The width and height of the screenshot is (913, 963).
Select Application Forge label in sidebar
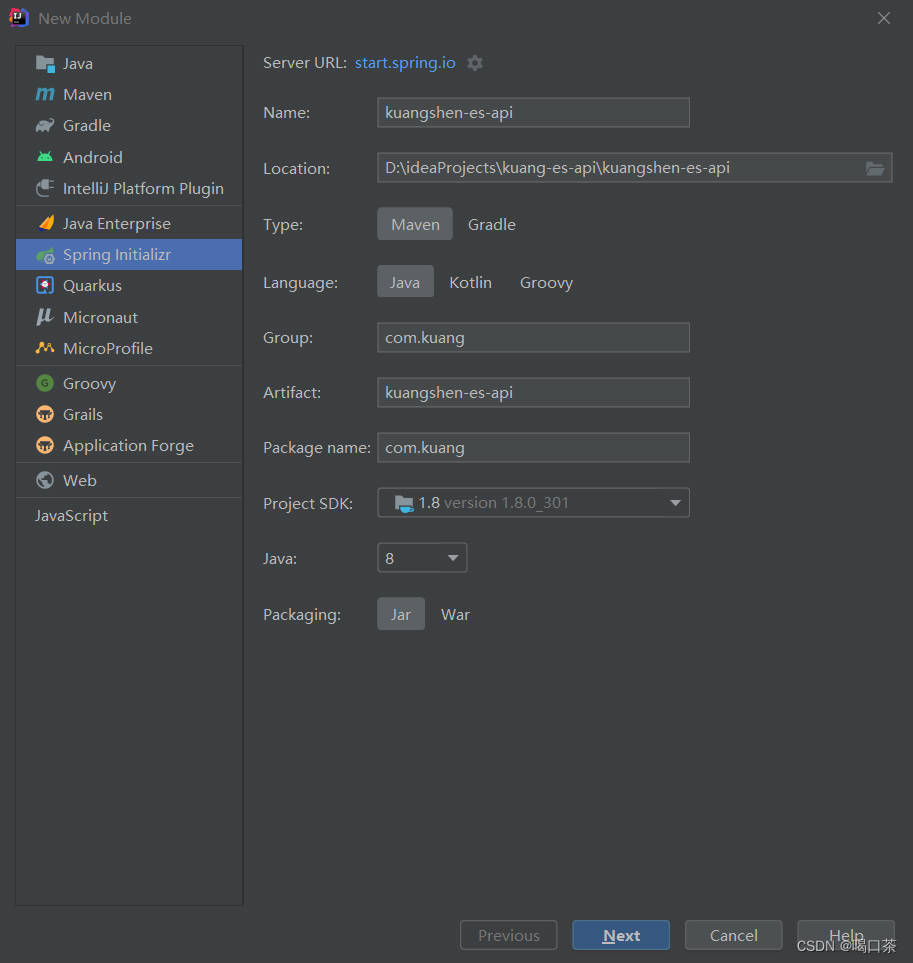coord(128,445)
